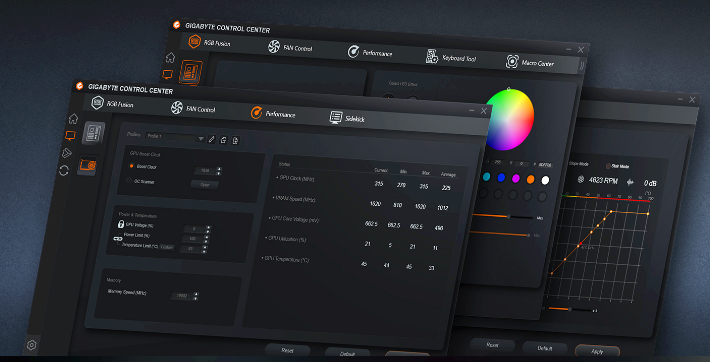Click the pencil edit profile icon
This screenshot has height=362, width=710.
[211, 140]
